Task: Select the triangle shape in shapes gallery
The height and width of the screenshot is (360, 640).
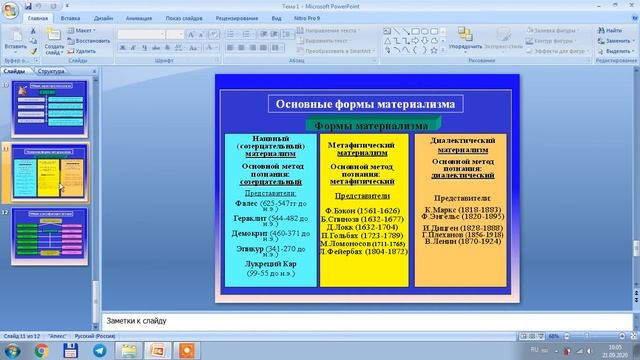Action: 387,41
